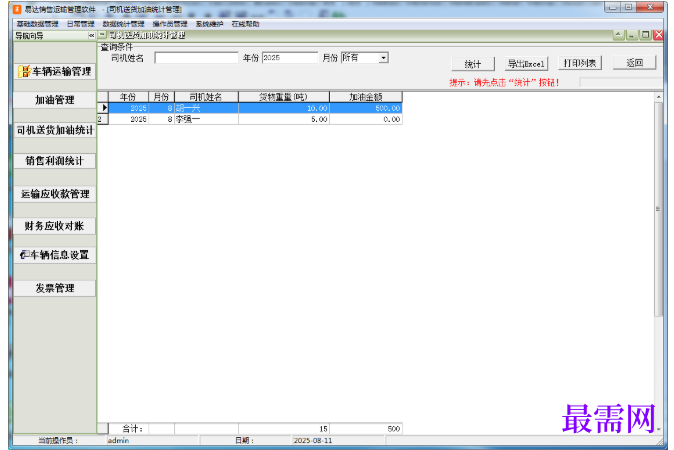The height and width of the screenshot is (450, 674).
Task: Click the 货物重量(吨) column header
Action: pos(284,97)
